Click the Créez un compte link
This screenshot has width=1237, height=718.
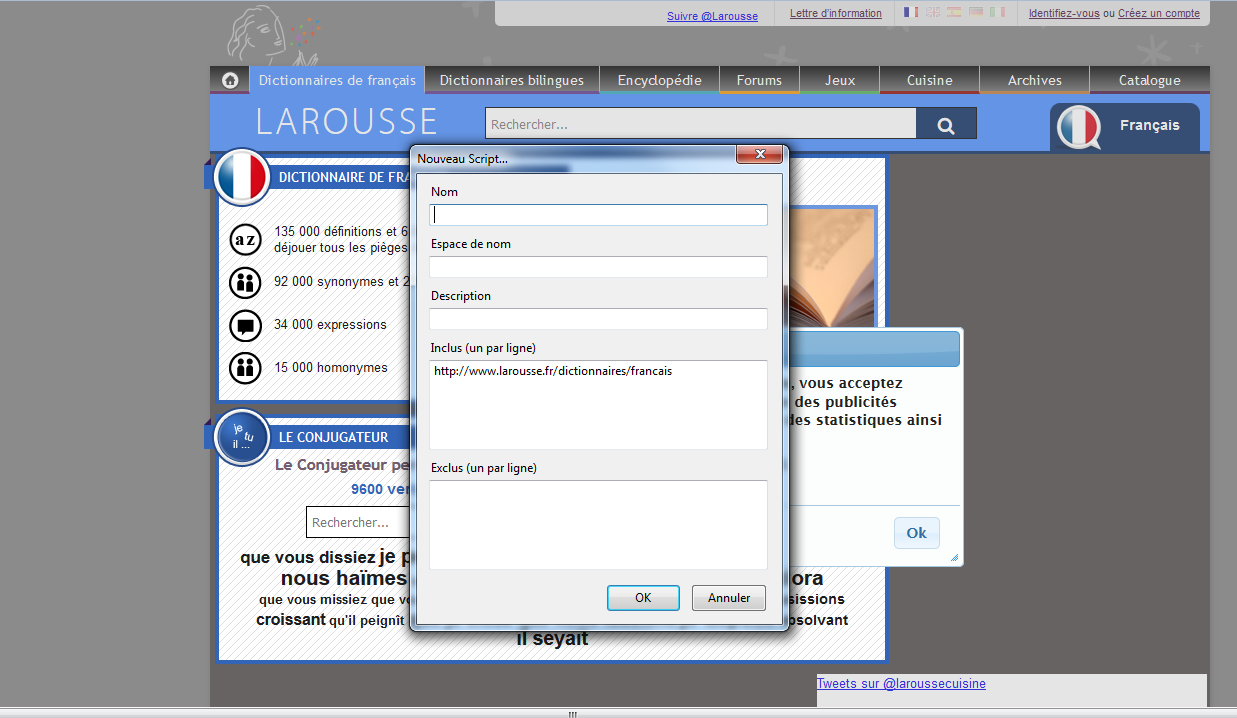click(1159, 13)
